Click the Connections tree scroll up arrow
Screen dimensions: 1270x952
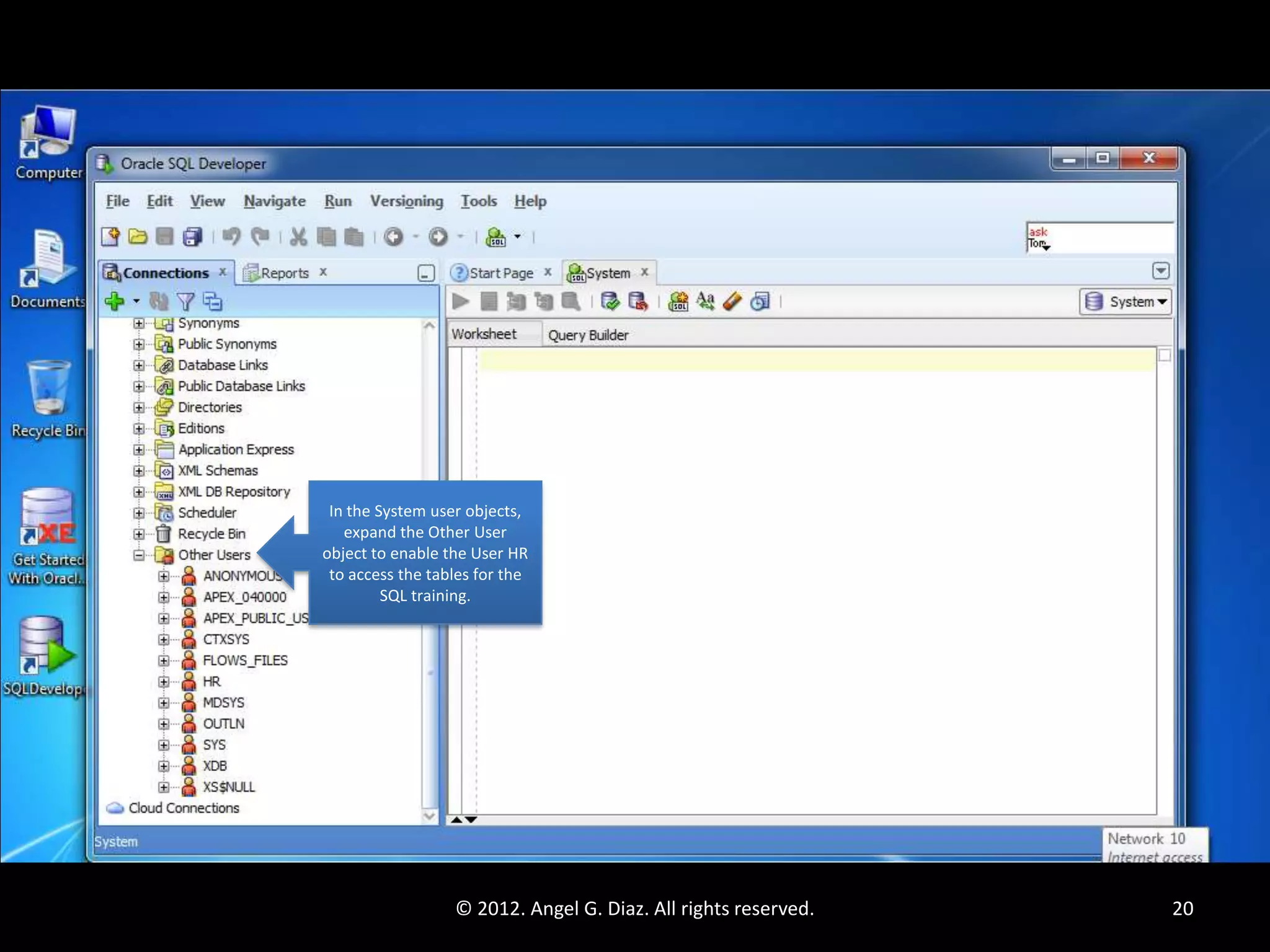coord(429,325)
